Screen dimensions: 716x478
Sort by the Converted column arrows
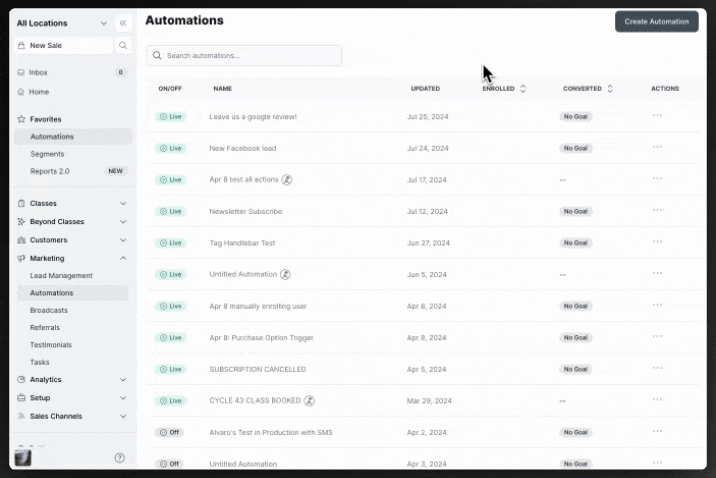[x=610, y=89]
